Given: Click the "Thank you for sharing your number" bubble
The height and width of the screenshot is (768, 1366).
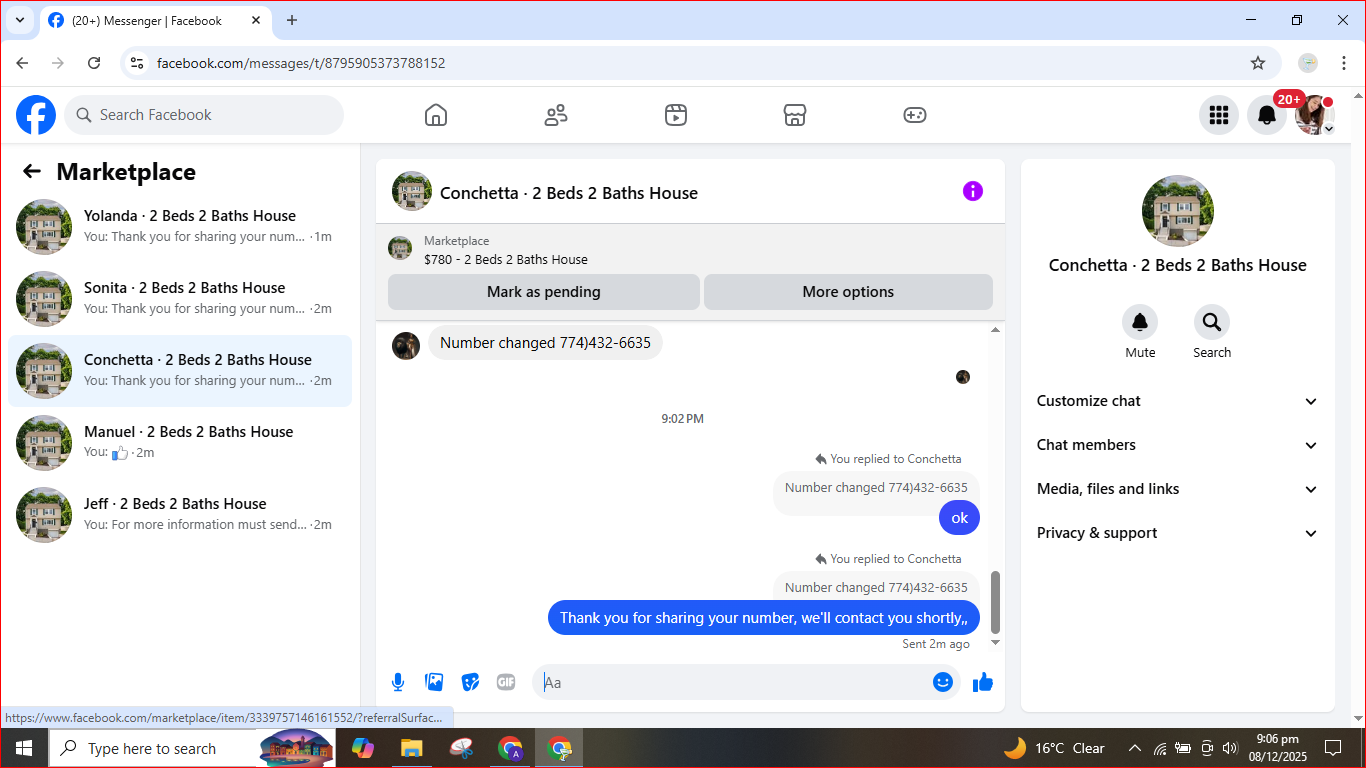Looking at the screenshot, I should 764,617.
